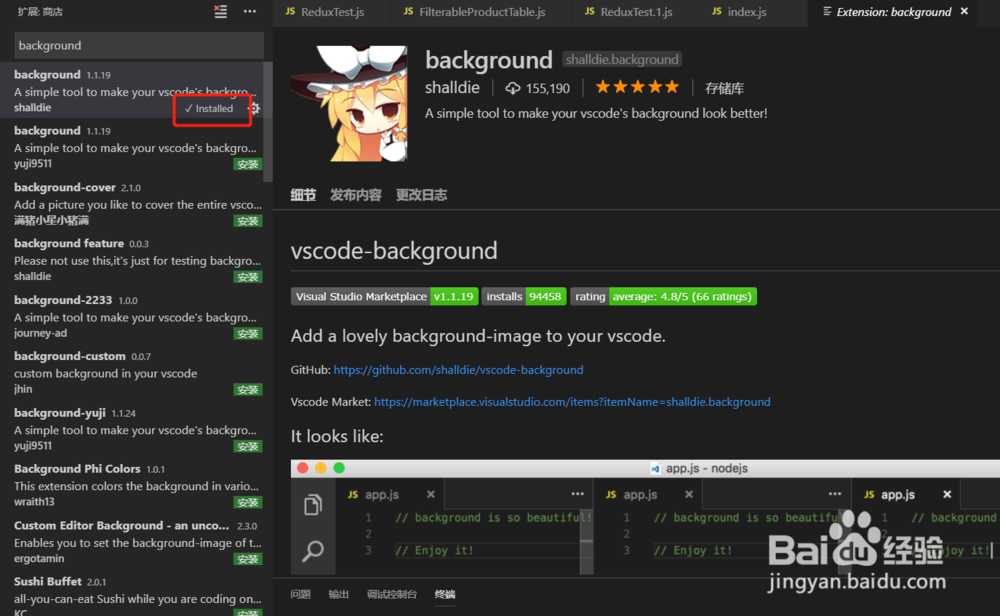Install the background extension by yuji9511

click(247, 165)
